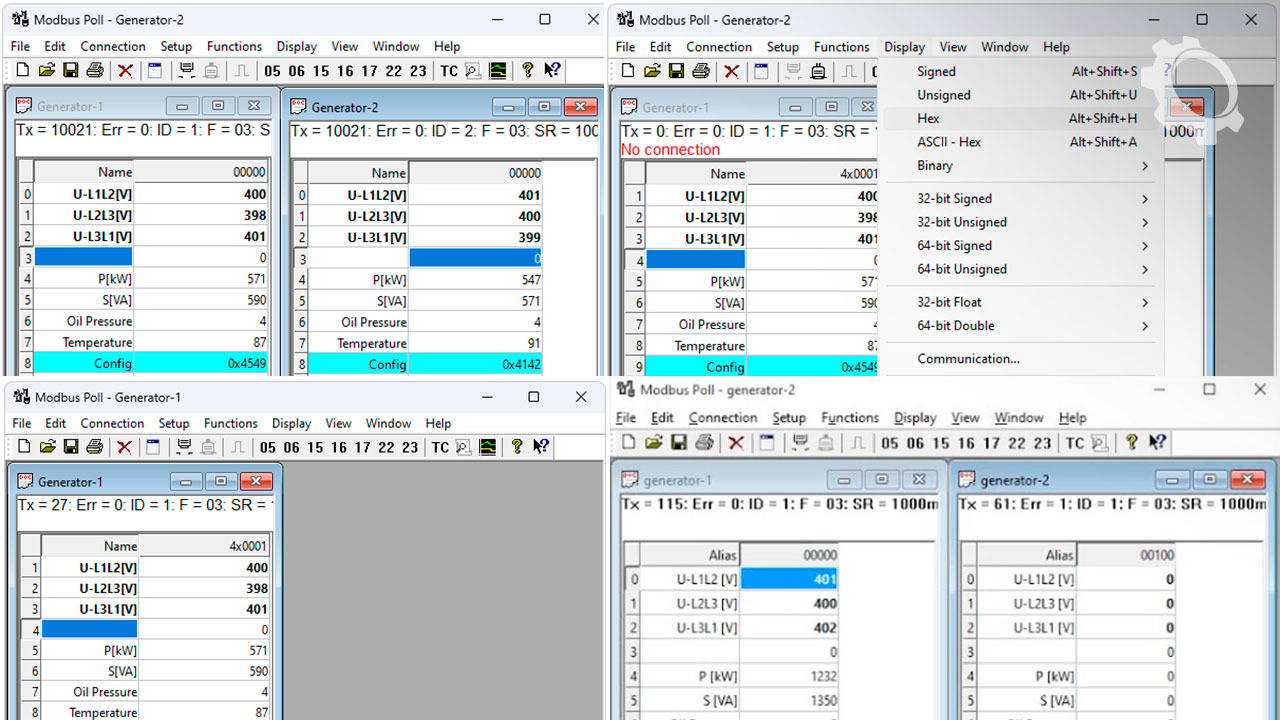This screenshot has height=720, width=1280.
Task: Click yellow question mark icon in lowercase generator-2 toolbar
Action: tap(1131, 443)
